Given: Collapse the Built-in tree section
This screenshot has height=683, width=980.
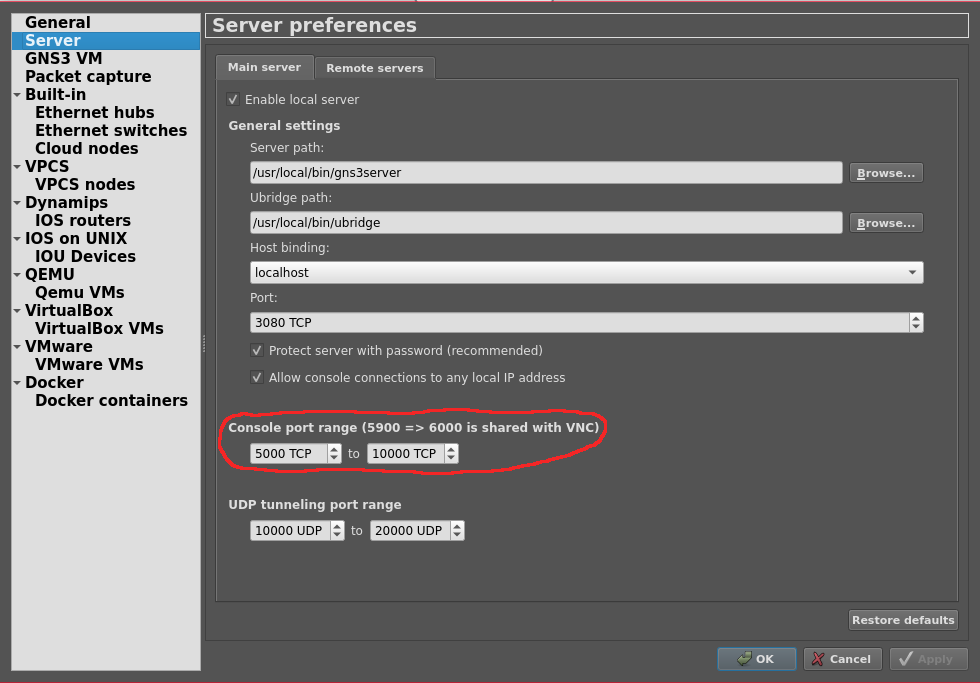Looking at the screenshot, I should point(17,95).
